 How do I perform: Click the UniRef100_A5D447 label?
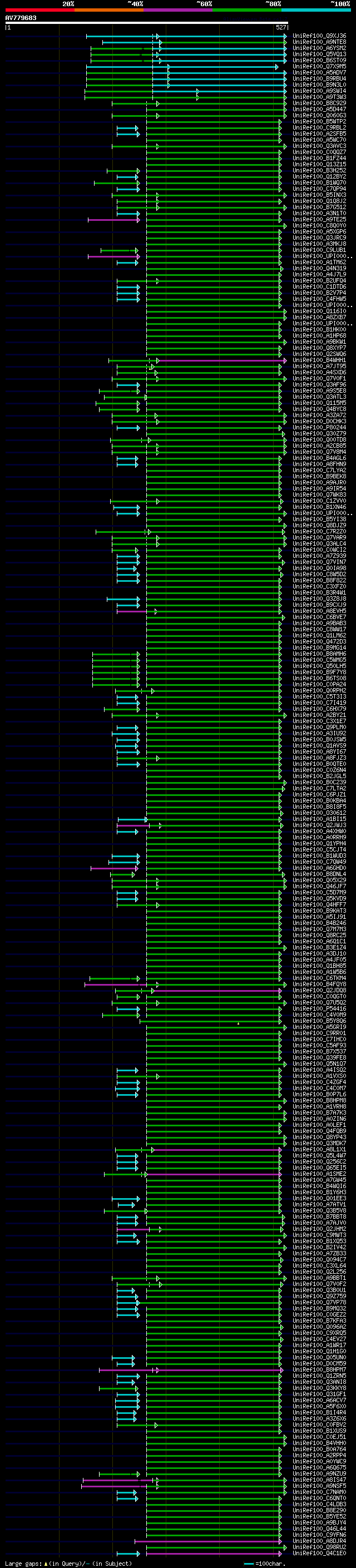click(x=319, y=110)
